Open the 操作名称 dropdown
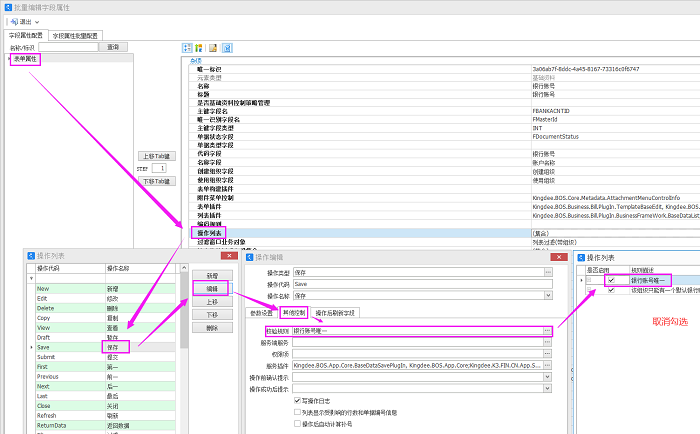700x434 pixels. point(547,296)
